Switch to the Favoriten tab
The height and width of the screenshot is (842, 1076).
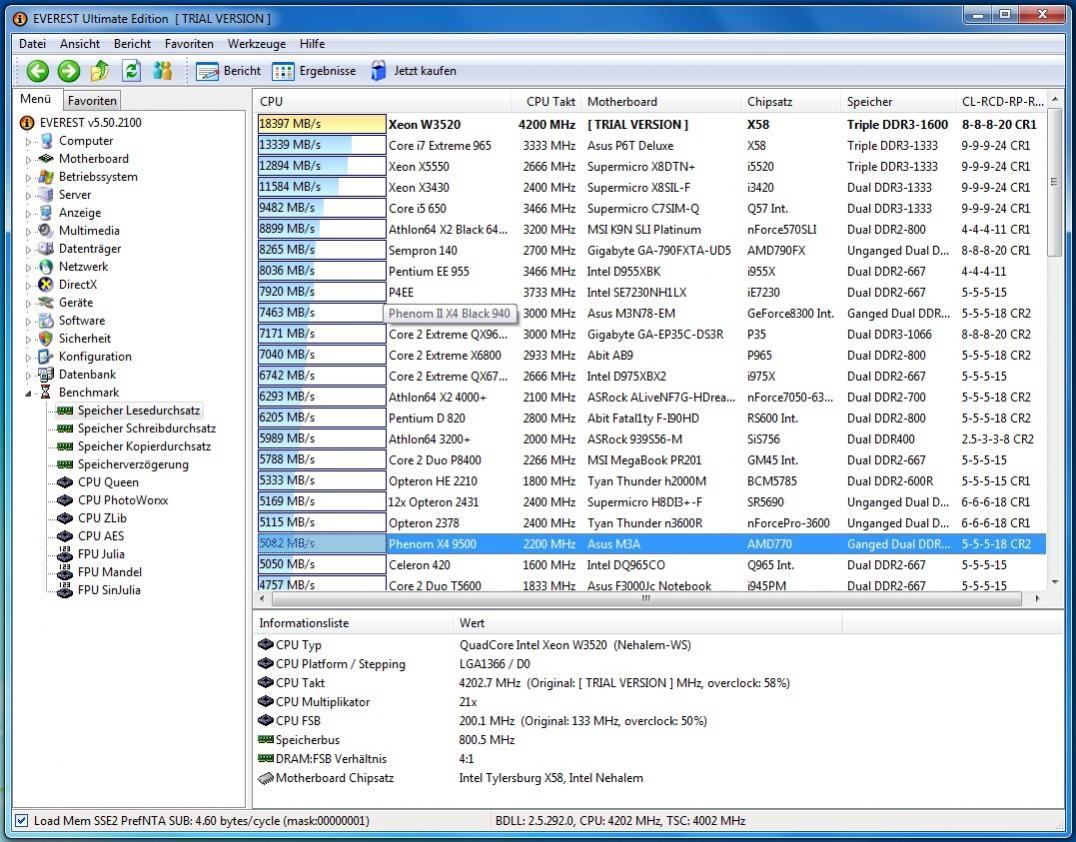(92, 100)
